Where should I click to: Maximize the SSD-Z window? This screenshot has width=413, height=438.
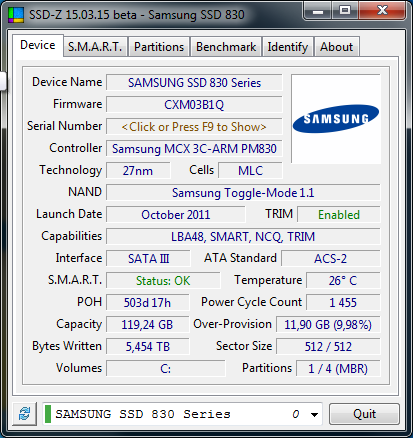[345, 10]
